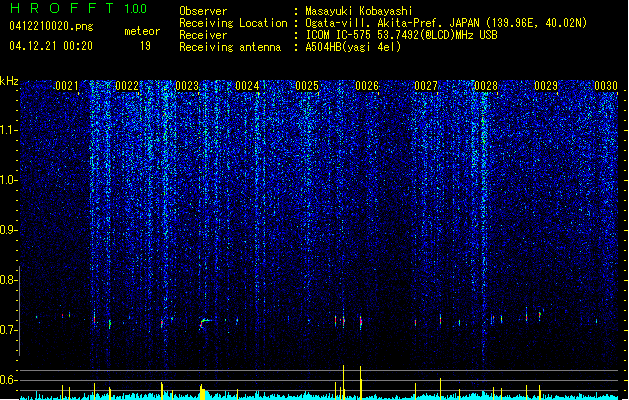
Task: Click the 0023 time marker
Action: tap(187, 86)
